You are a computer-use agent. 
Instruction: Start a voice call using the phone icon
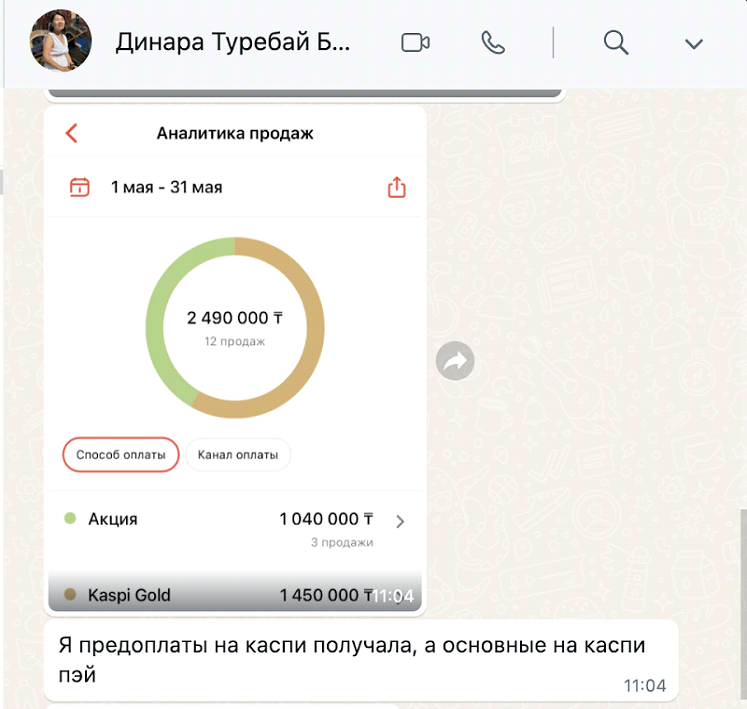[x=493, y=42]
